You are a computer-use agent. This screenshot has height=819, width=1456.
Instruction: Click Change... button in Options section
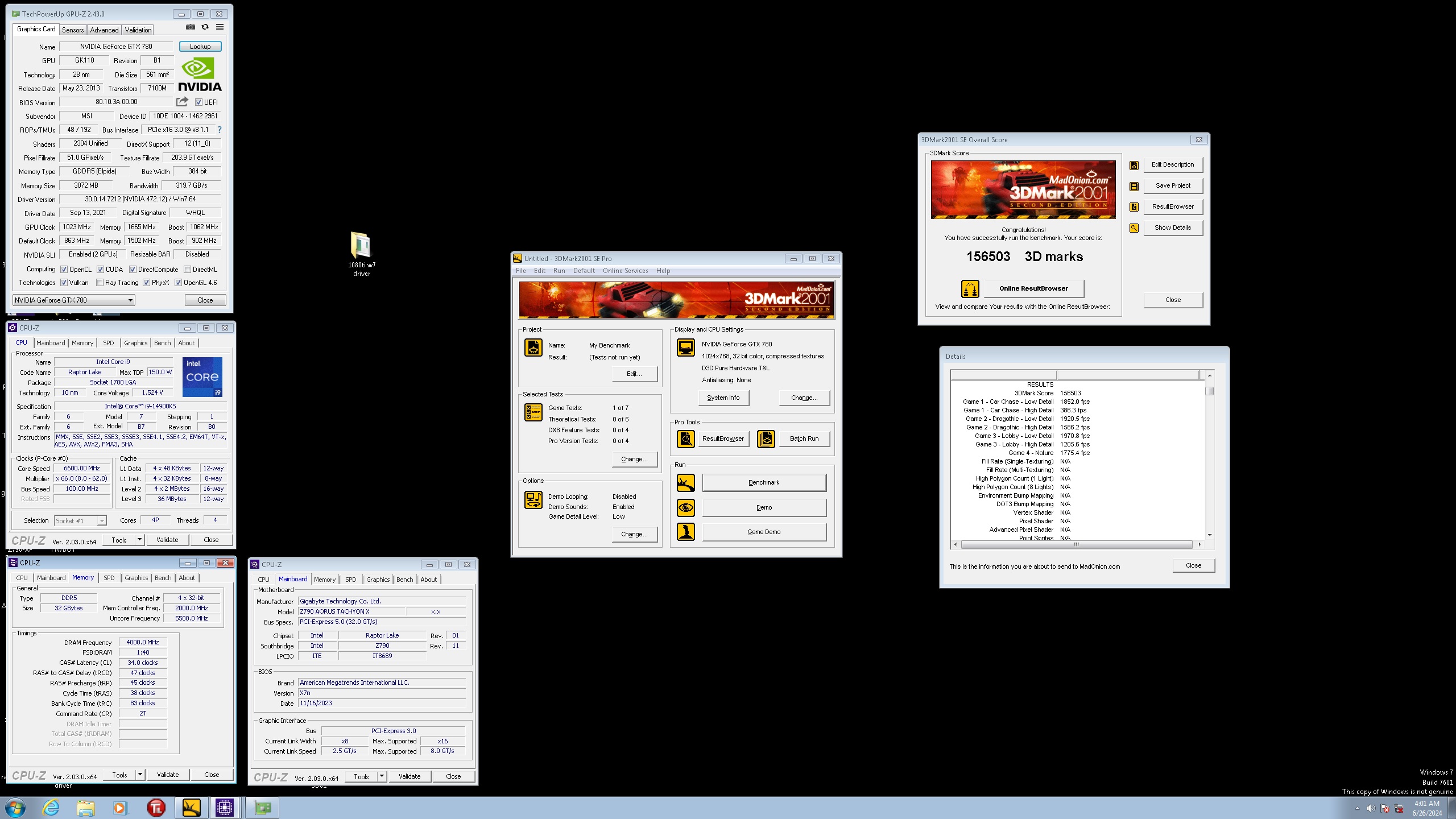pos(634,535)
